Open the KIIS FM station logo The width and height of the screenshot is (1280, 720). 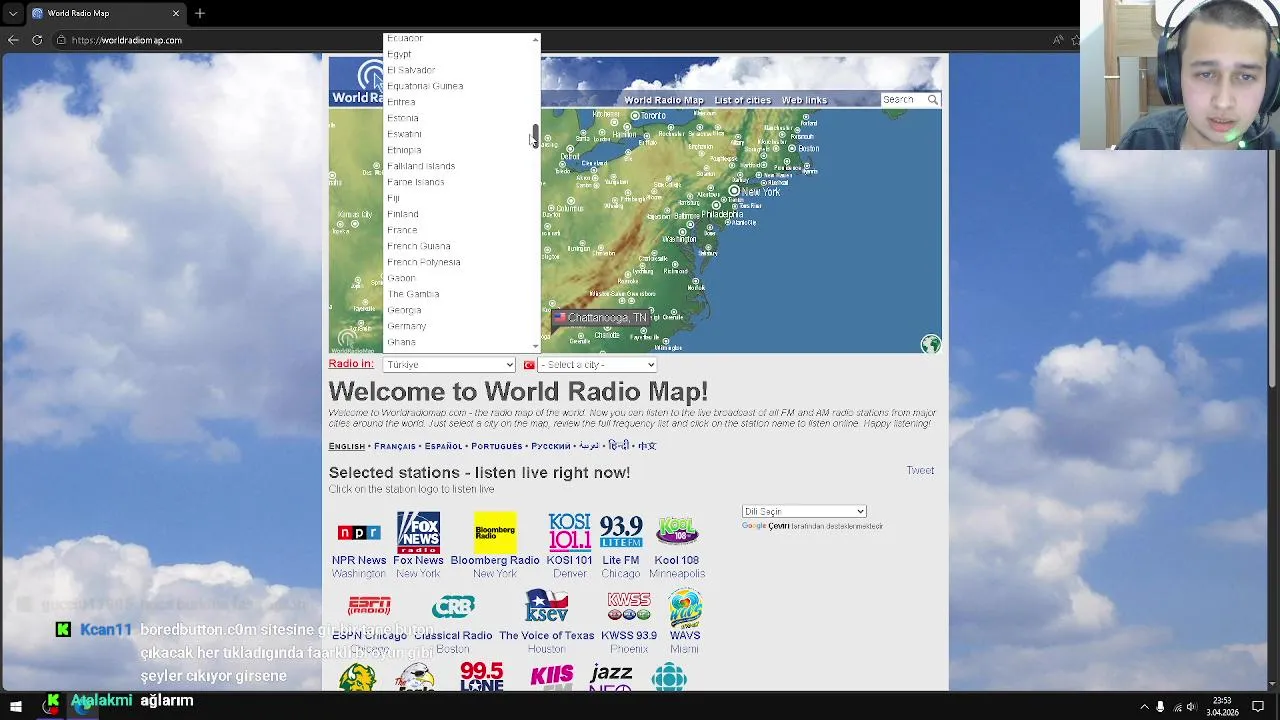pyautogui.click(x=552, y=677)
